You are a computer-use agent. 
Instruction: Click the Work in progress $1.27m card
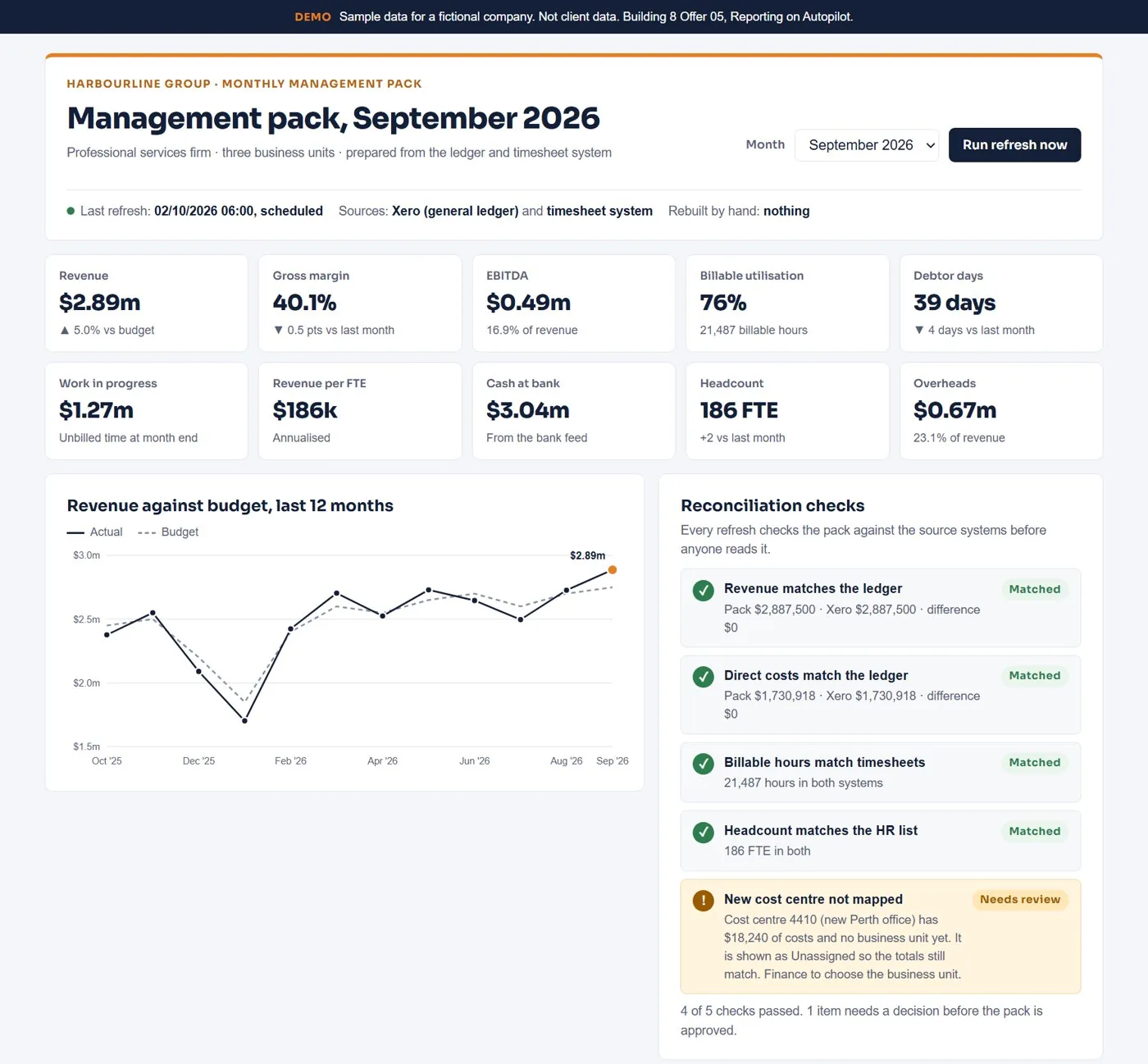(146, 411)
